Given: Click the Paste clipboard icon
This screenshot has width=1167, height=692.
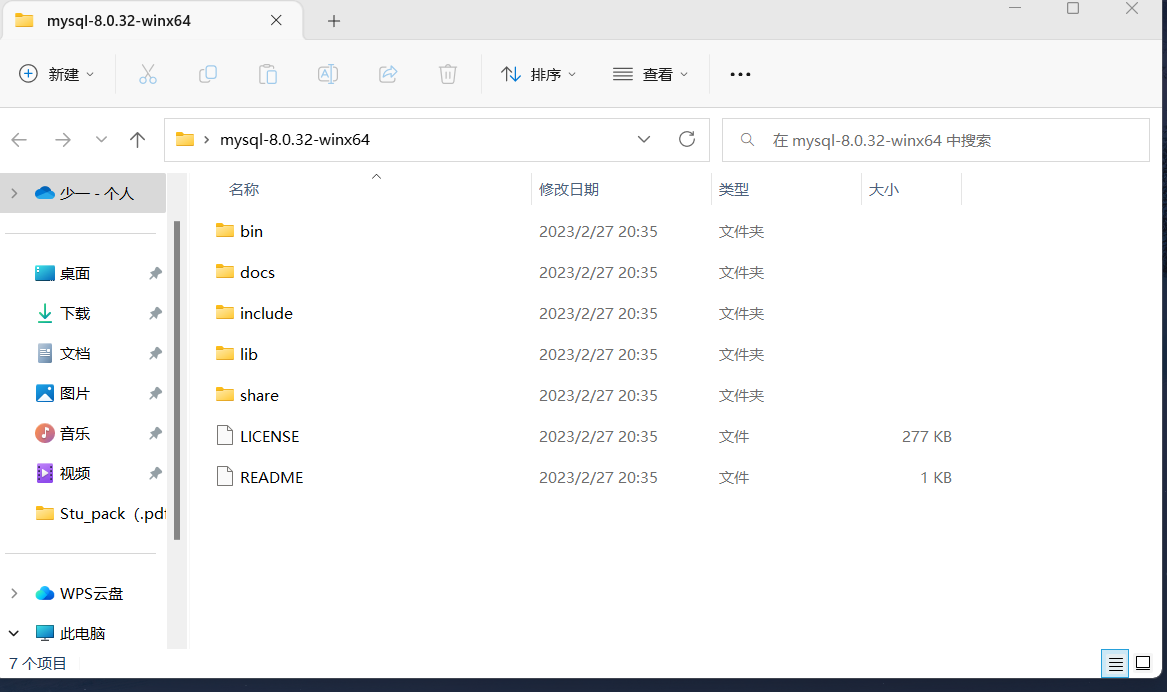Looking at the screenshot, I should click(268, 74).
